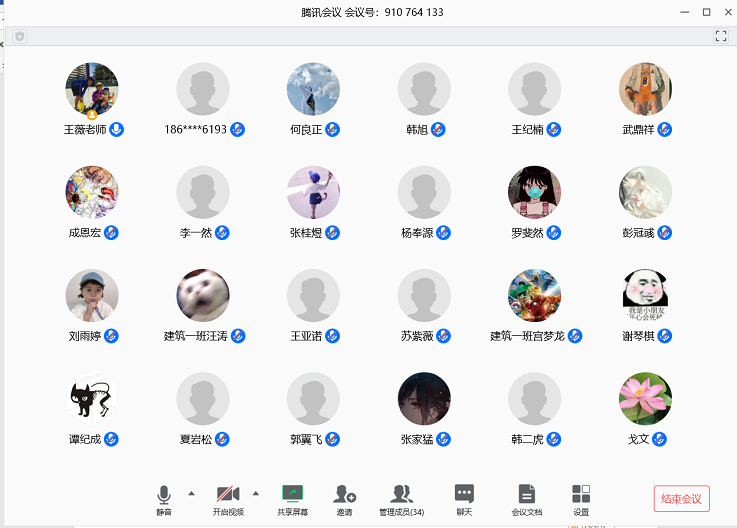Open the 邀请 invite icon

coord(344,494)
